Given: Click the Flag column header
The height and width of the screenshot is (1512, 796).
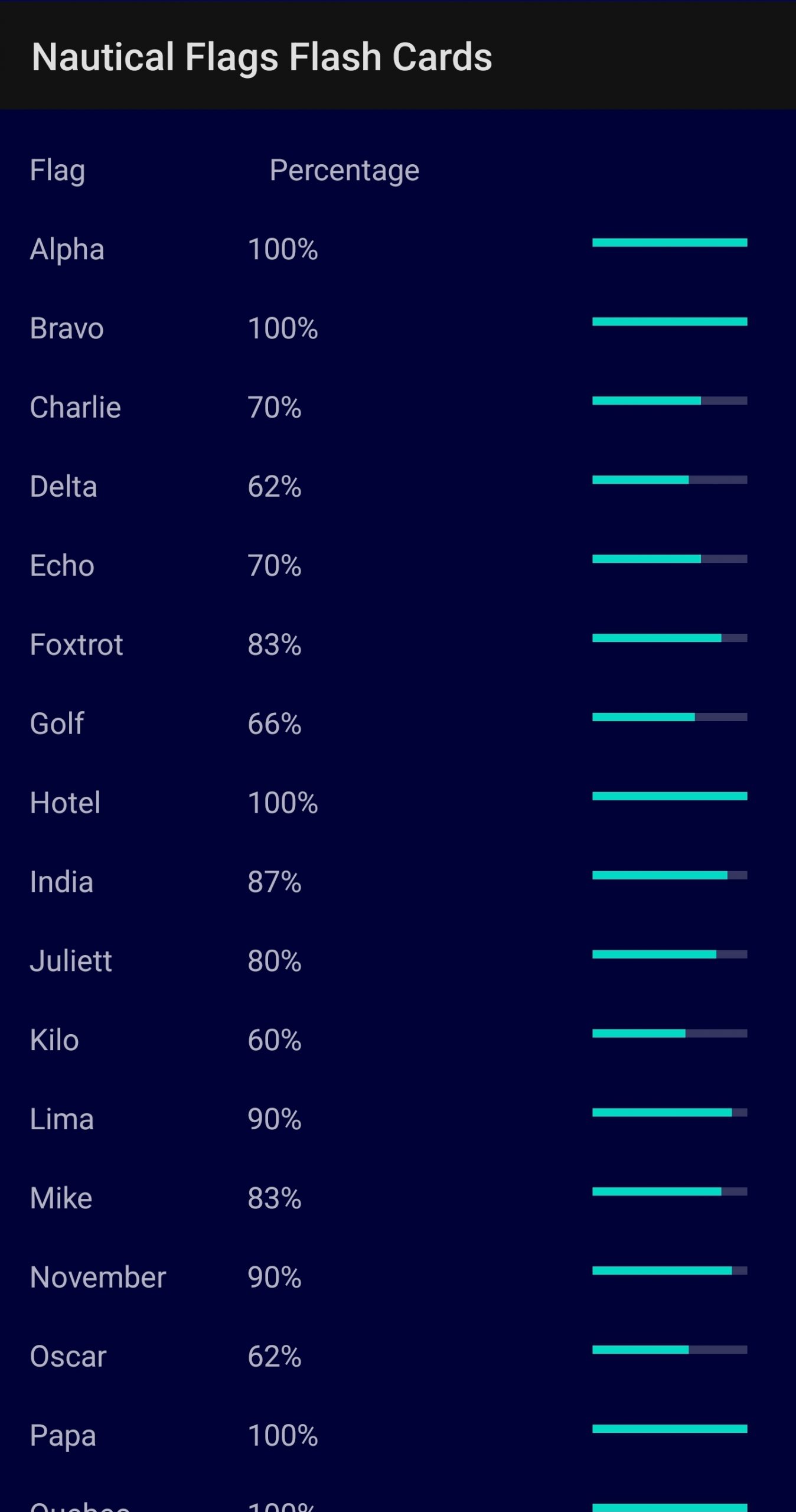Looking at the screenshot, I should point(58,171).
